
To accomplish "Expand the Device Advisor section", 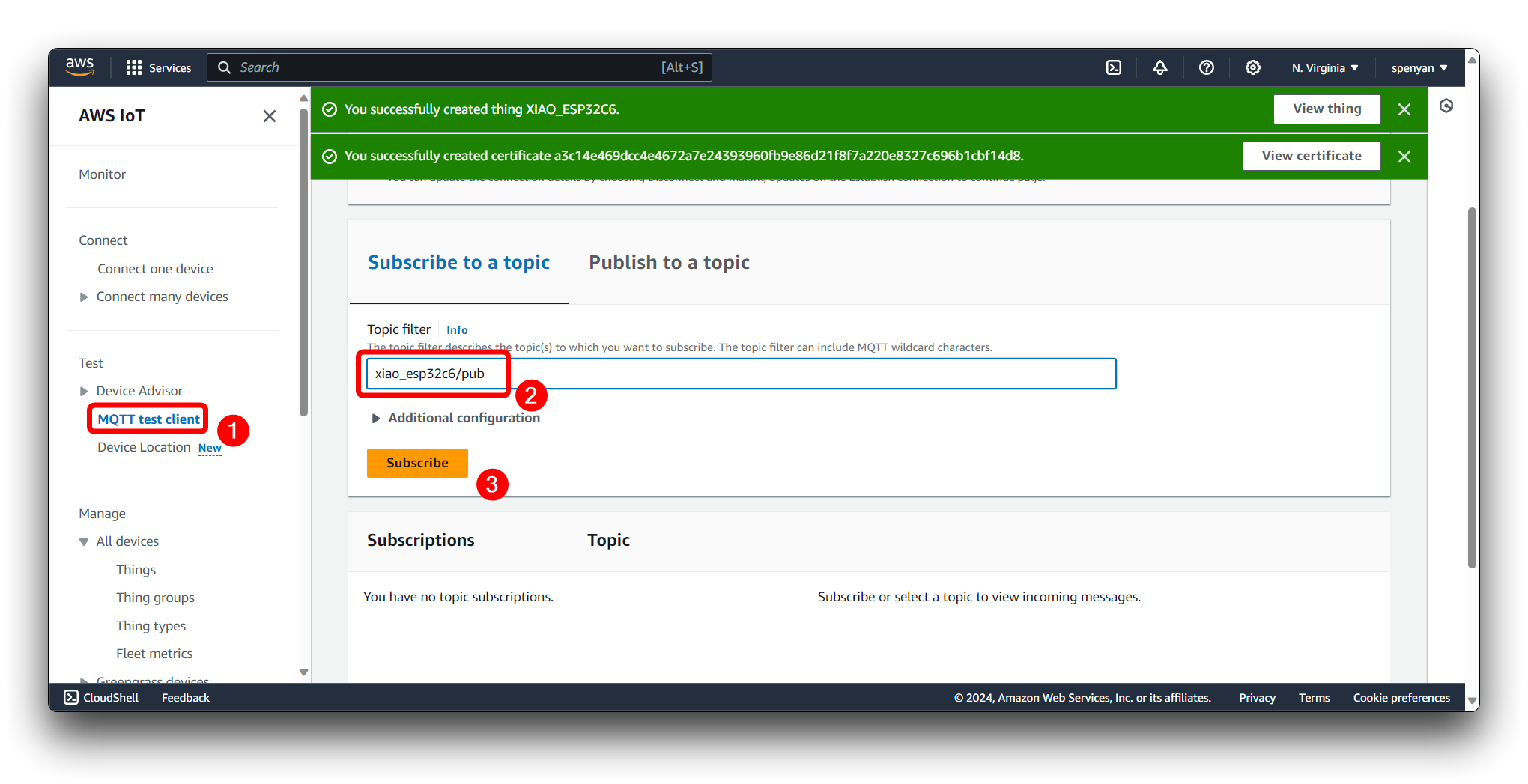I will pyautogui.click(x=84, y=391).
